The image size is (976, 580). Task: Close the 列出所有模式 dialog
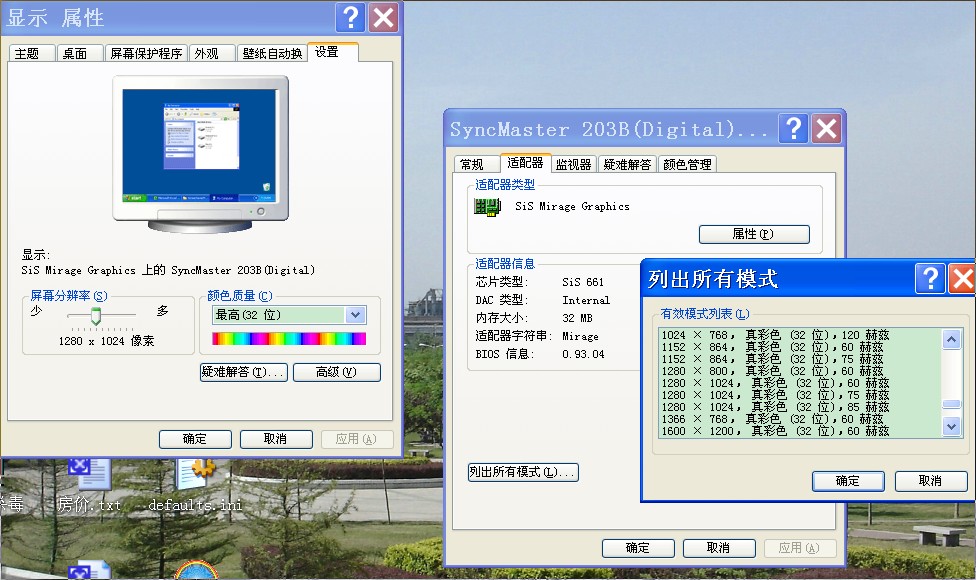tap(962, 278)
